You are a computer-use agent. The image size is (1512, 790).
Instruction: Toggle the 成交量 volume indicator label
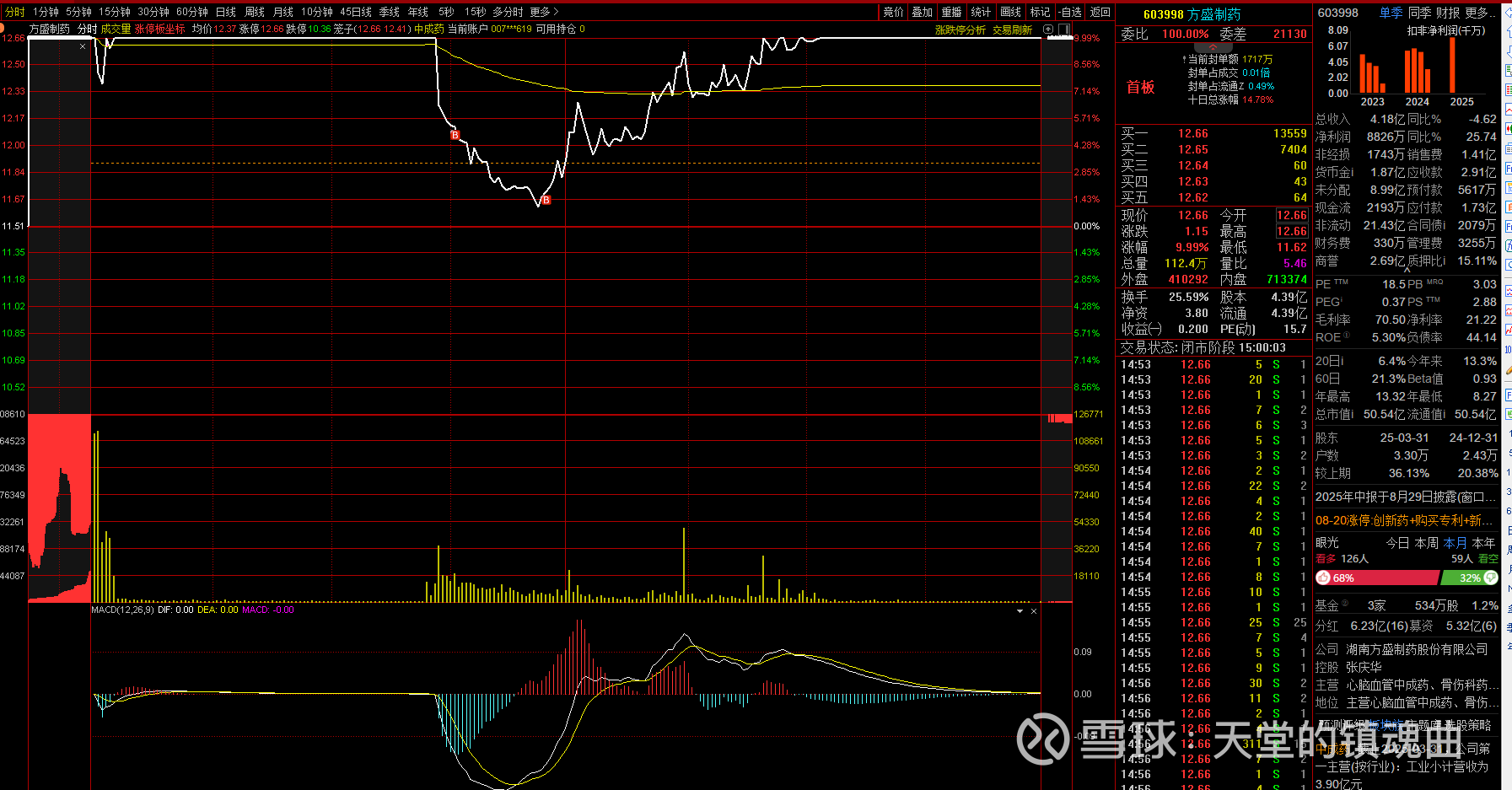(116, 29)
